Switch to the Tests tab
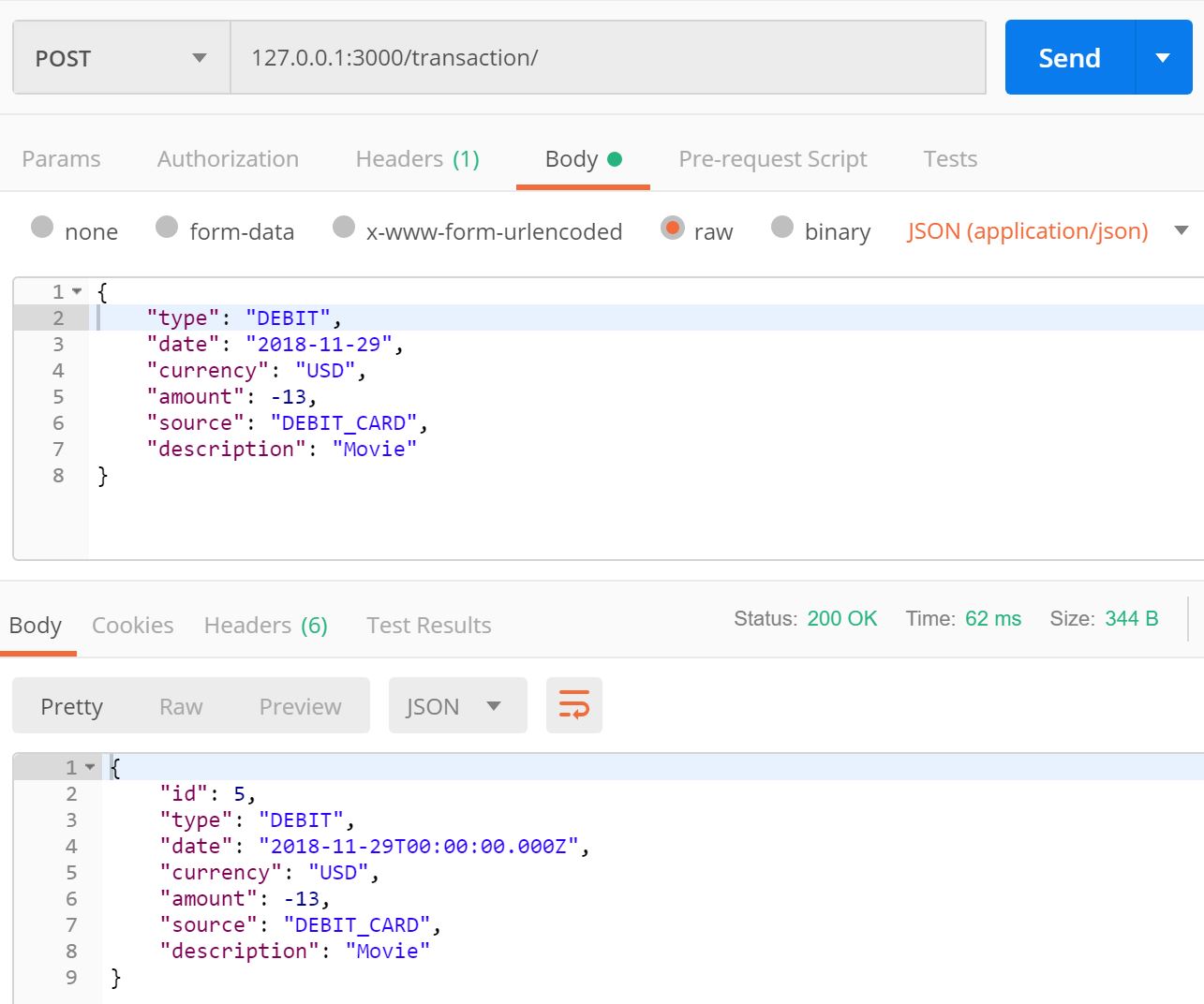Image resolution: width=1204 pixels, height=1004 pixels. [950, 159]
